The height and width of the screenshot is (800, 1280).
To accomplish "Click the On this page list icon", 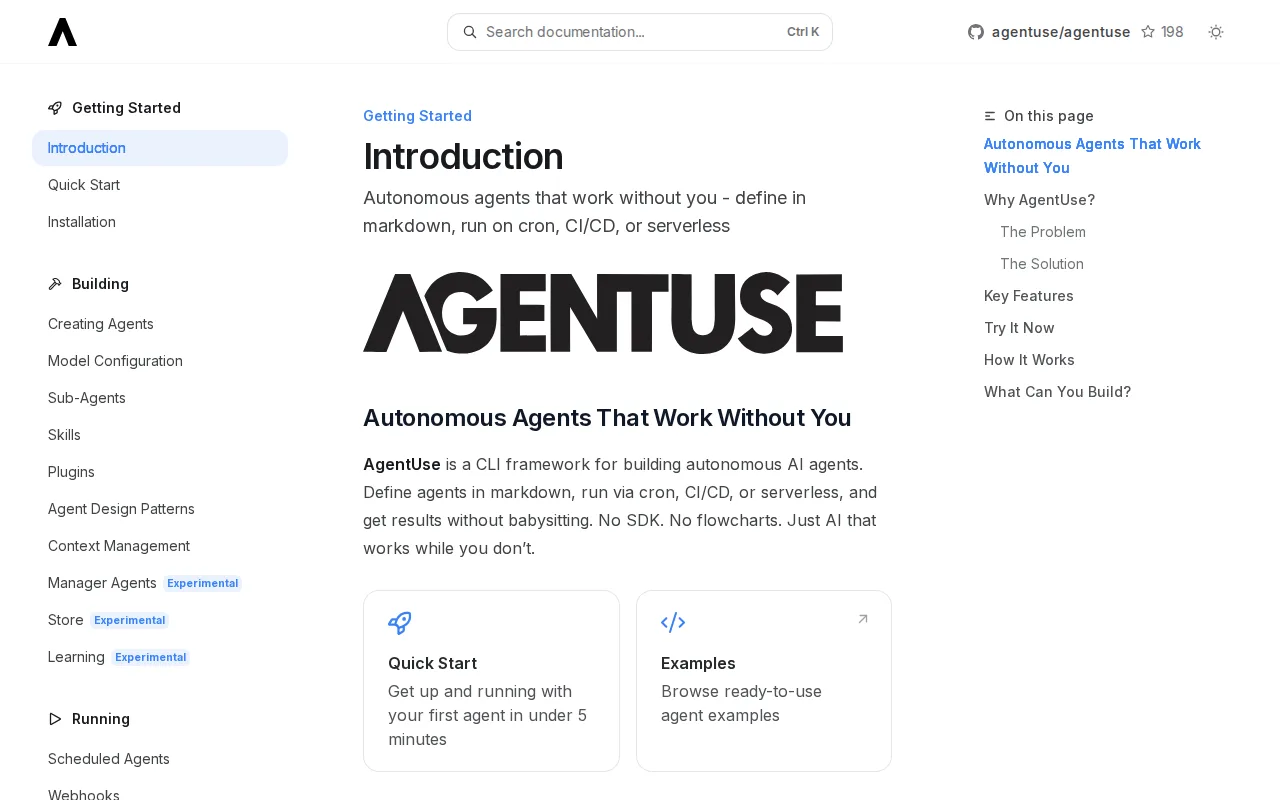I will pos(990,116).
